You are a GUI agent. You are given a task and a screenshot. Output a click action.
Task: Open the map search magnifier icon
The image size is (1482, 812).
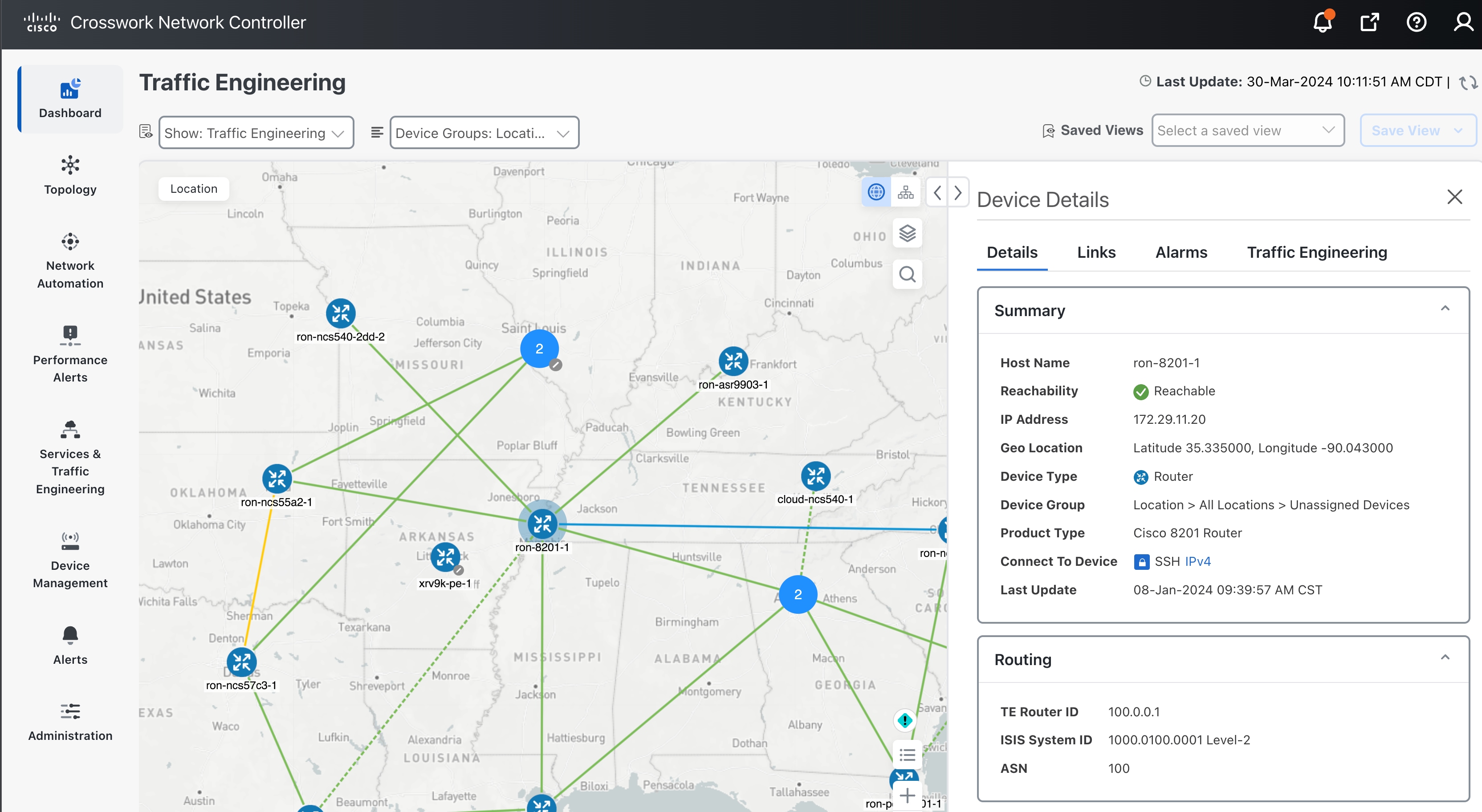(907, 274)
